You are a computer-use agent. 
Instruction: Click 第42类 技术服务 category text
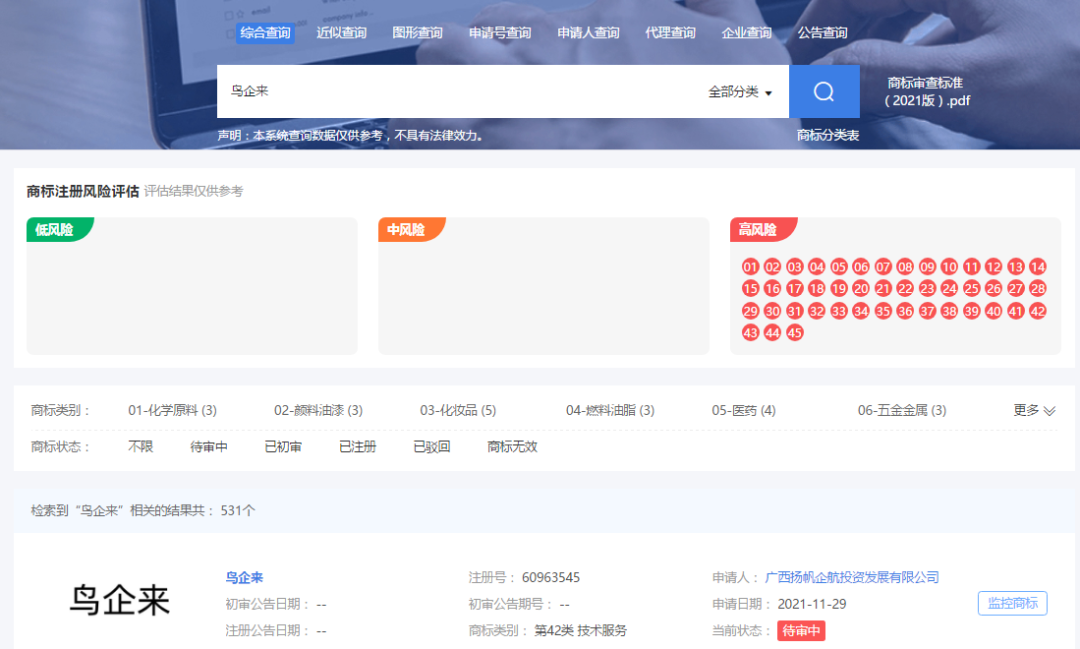[581, 630]
